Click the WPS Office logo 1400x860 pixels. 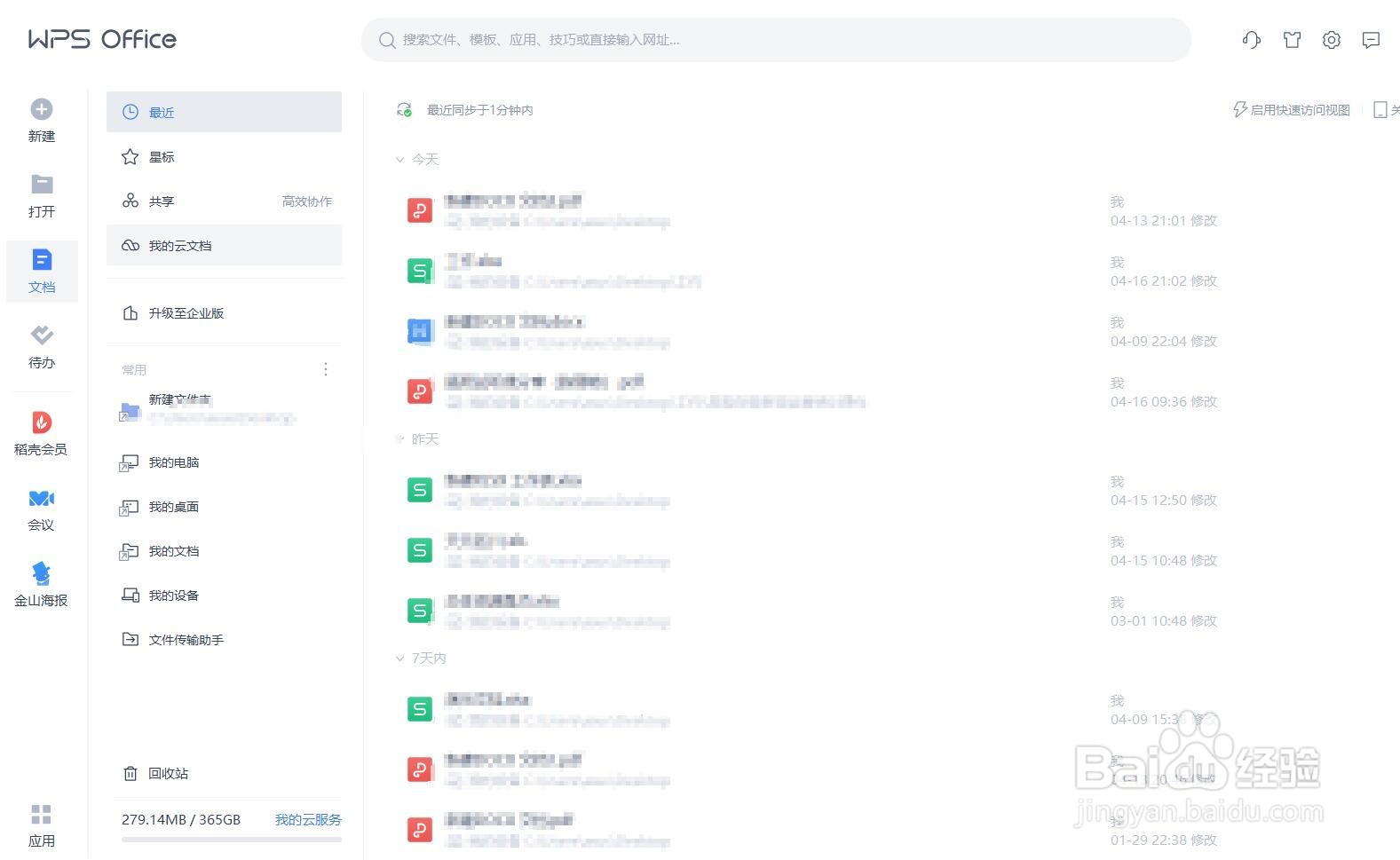(x=102, y=39)
